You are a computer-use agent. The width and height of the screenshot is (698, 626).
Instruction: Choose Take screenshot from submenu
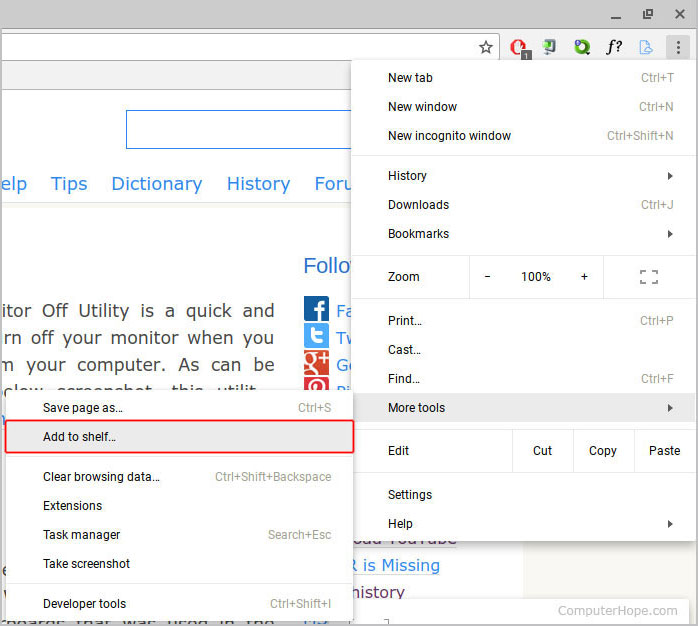point(179,564)
